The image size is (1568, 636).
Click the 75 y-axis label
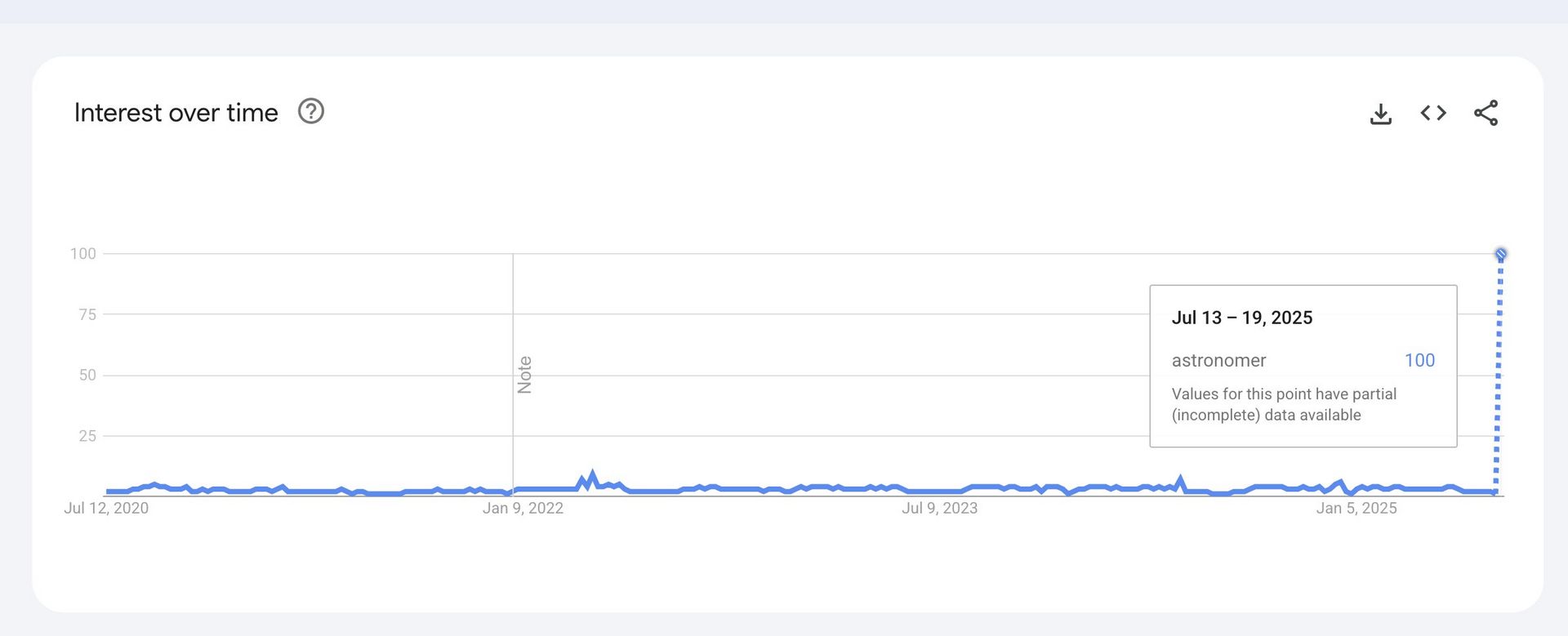click(x=87, y=314)
